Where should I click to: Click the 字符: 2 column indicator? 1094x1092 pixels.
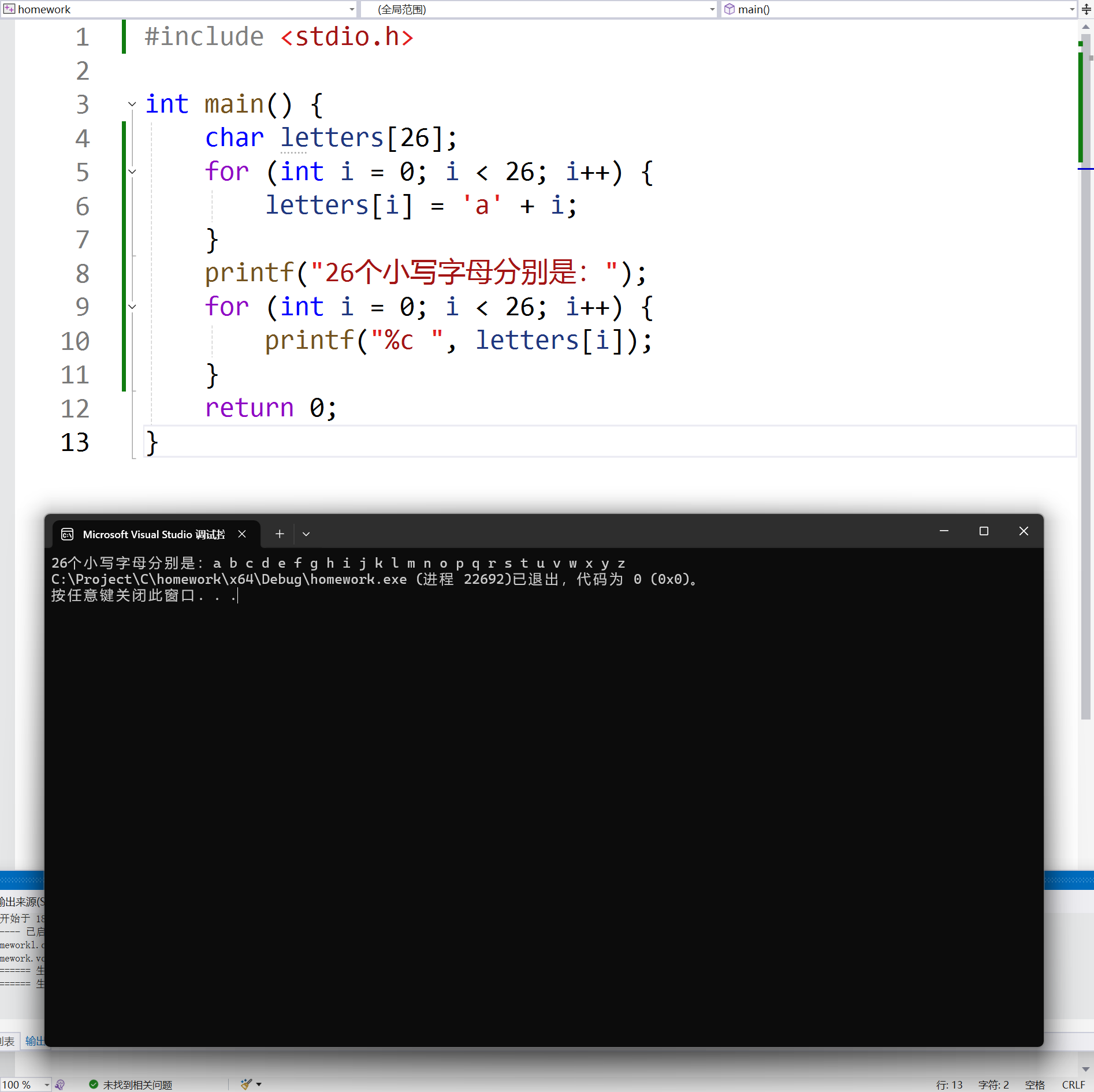(x=993, y=1085)
